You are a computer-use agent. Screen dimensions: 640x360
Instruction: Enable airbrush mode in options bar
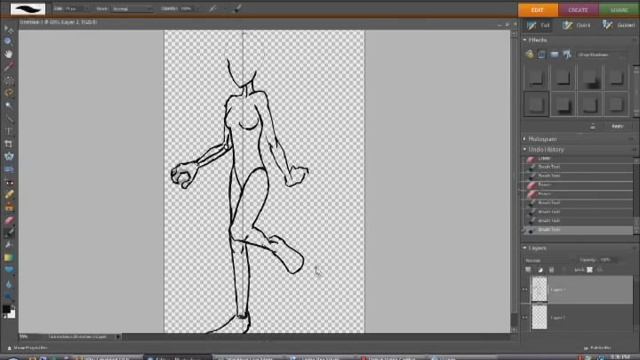(x=212, y=9)
